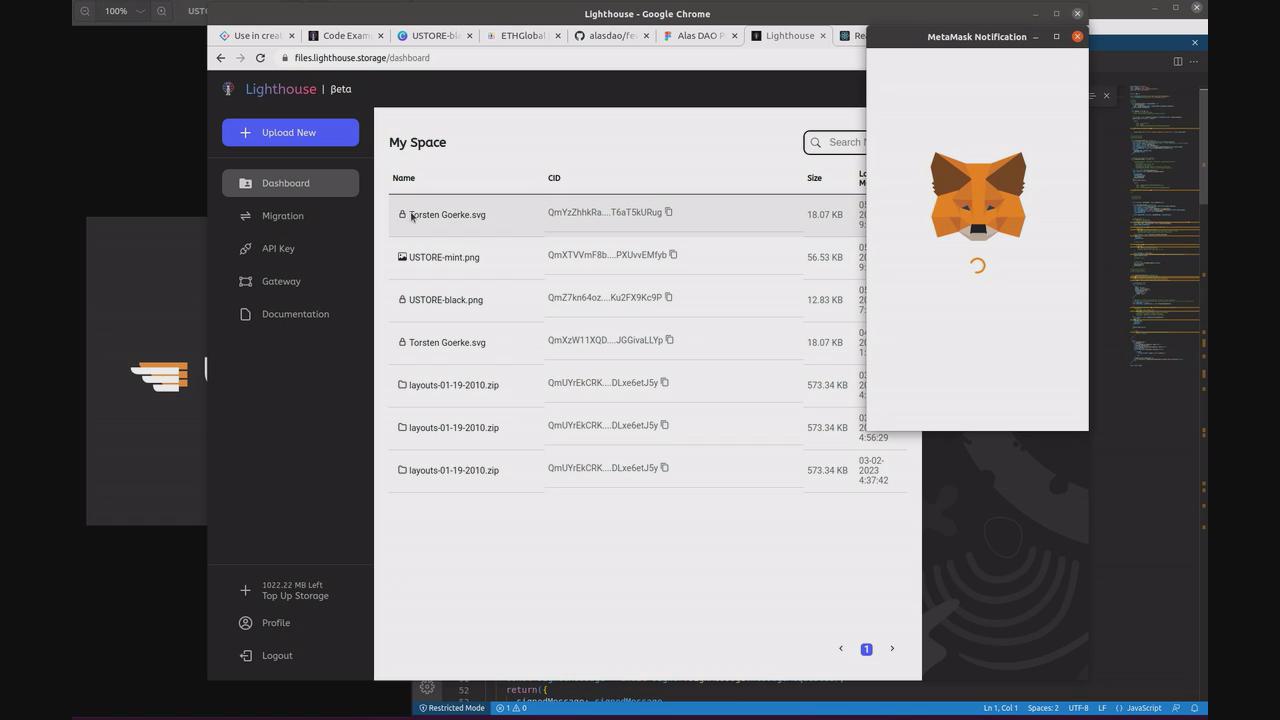The width and height of the screenshot is (1280, 720).
Task: Select the 56.53 KB size cell
Action: point(825,257)
